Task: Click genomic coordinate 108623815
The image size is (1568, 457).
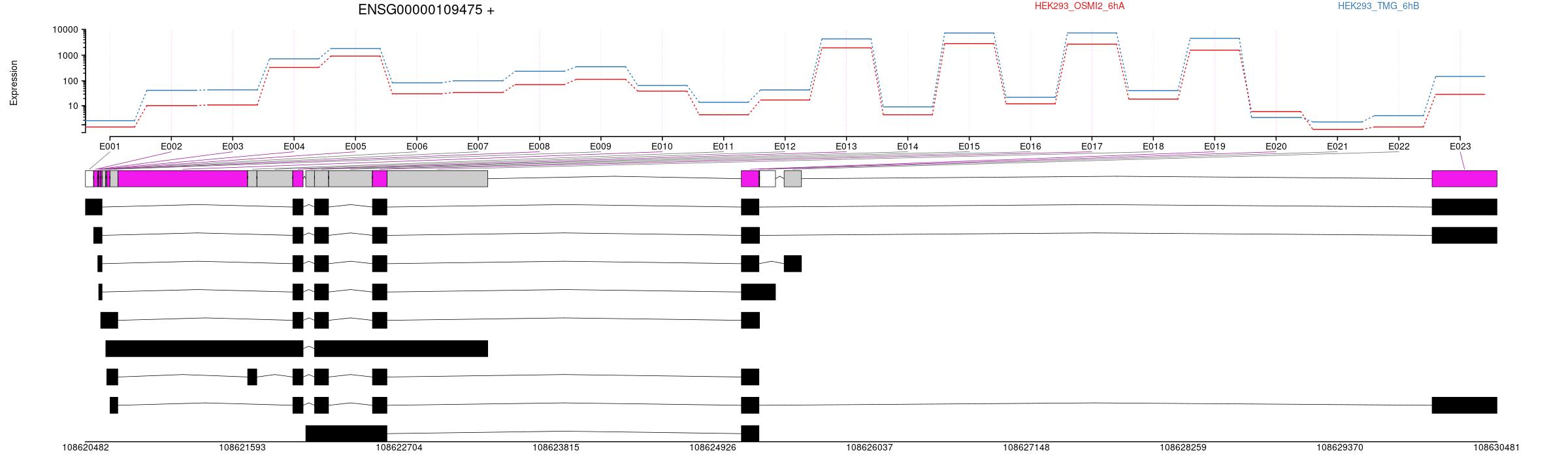Action: click(x=556, y=447)
